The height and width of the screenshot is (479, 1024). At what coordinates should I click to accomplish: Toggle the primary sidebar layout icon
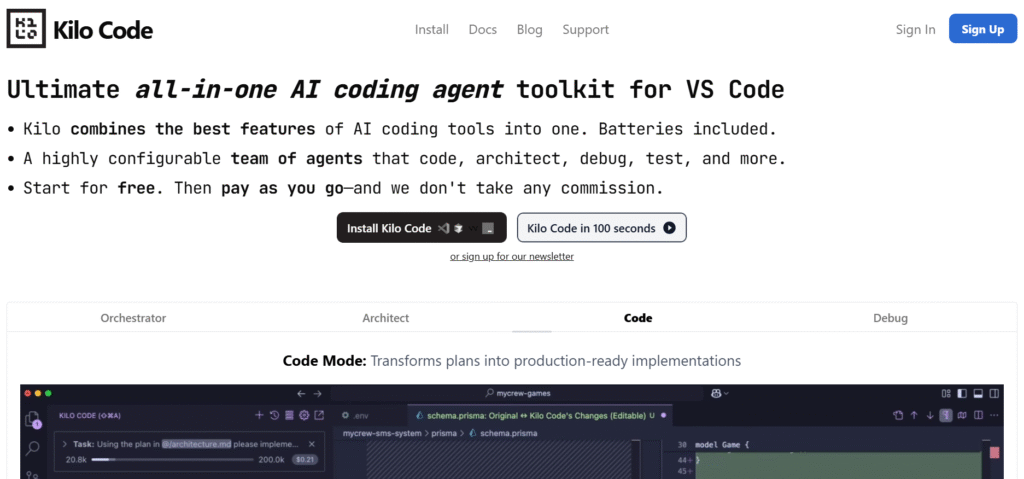(962, 393)
